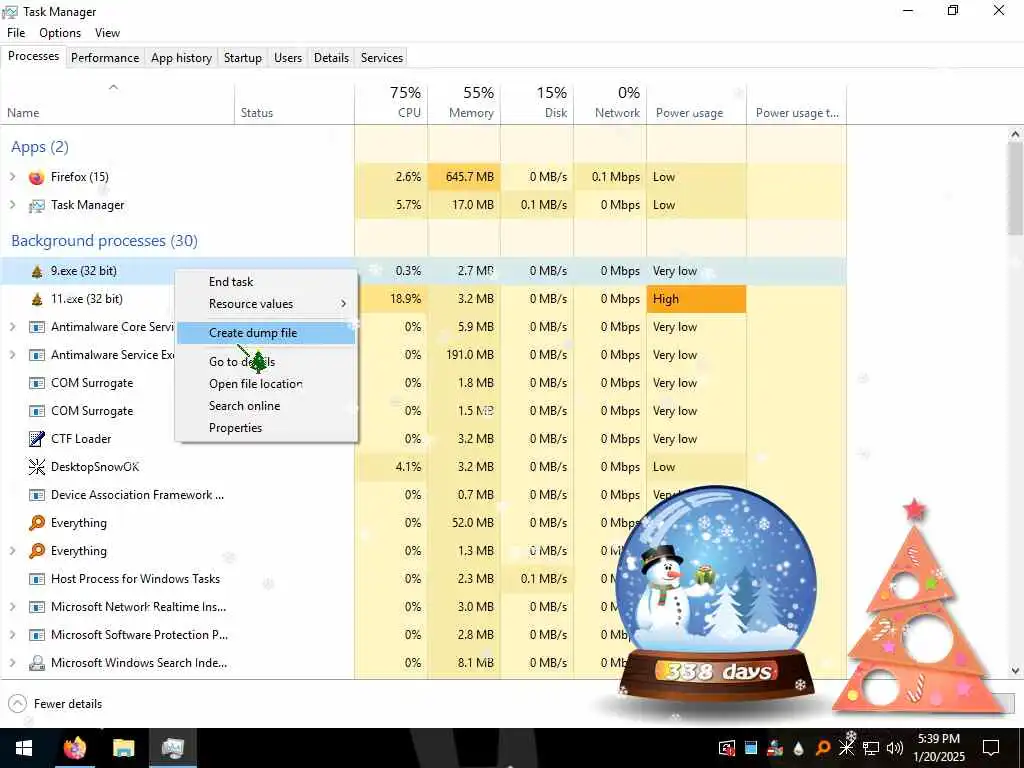Image resolution: width=1024 pixels, height=768 pixels.
Task: Expand the Antimalware Service Executable row
Action: tap(12, 355)
